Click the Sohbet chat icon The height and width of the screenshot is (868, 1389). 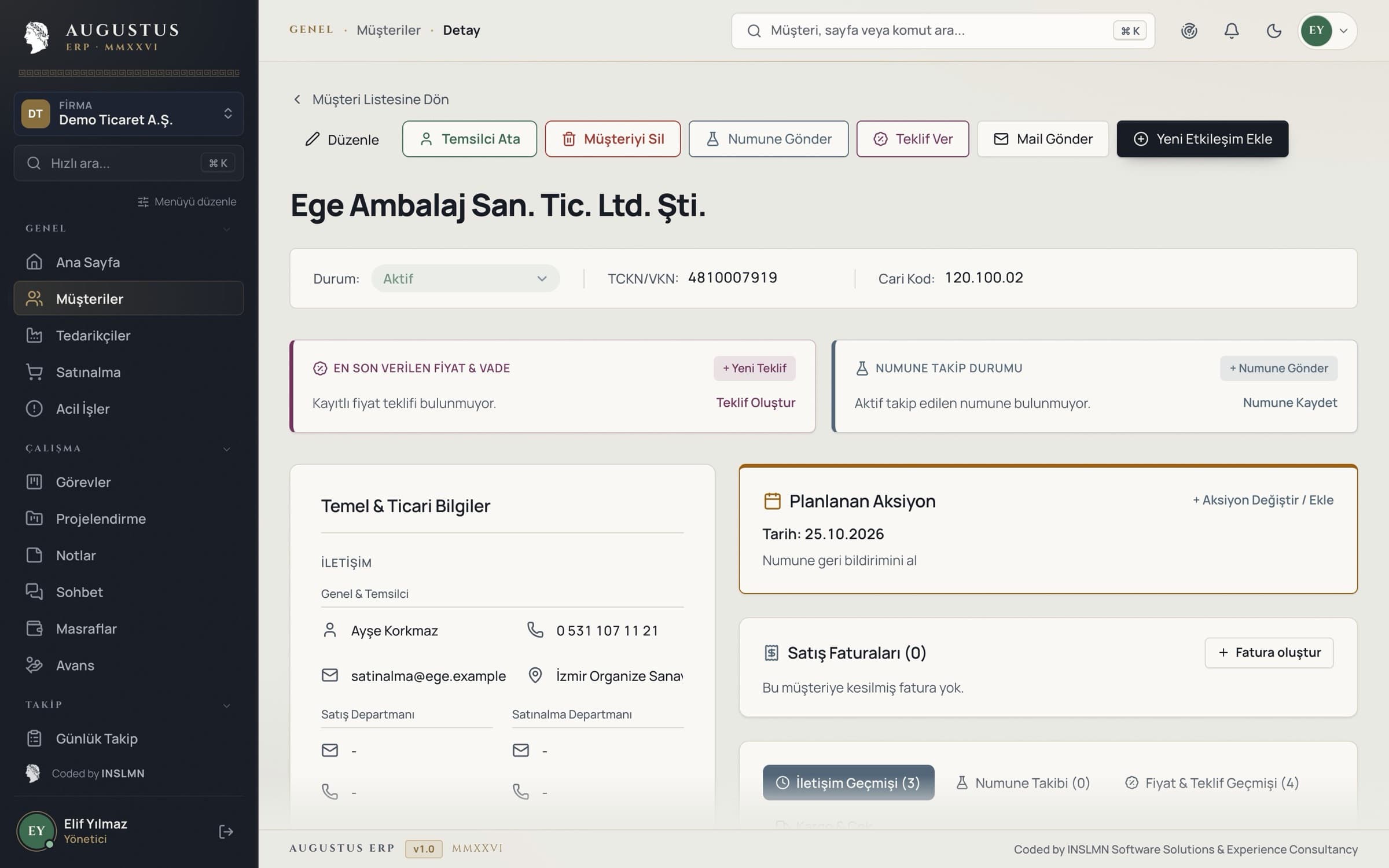pyautogui.click(x=34, y=591)
